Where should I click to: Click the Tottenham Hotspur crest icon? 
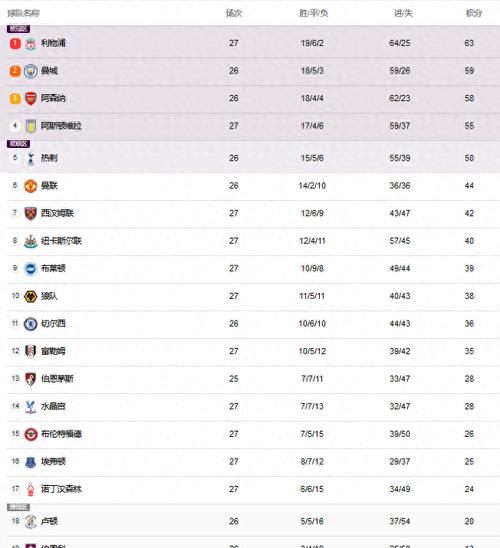(x=30, y=159)
